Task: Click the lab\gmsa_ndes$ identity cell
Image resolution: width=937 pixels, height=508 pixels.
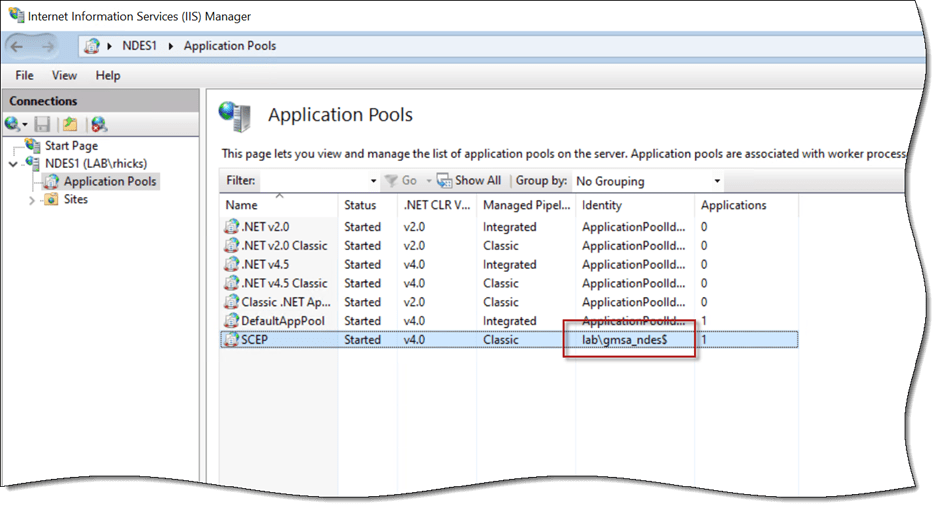Action: pos(624,340)
